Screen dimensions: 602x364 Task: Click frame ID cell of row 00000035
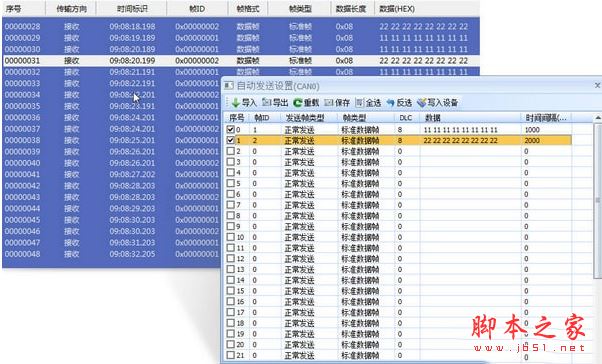pyautogui.click(x=197, y=106)
